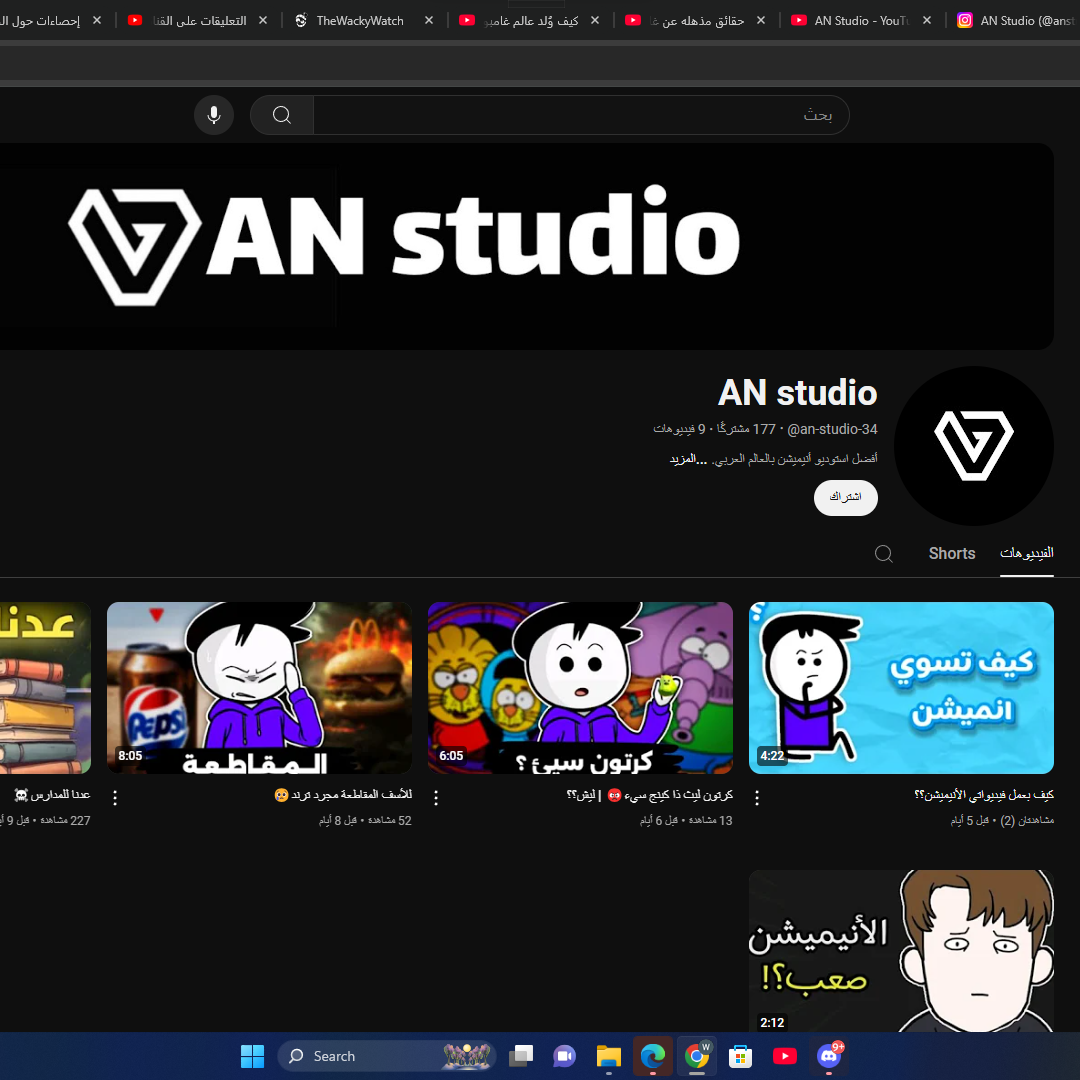Open File Explorer from the taskbar
The image size is (1080, 1080).
point(609,1056)
